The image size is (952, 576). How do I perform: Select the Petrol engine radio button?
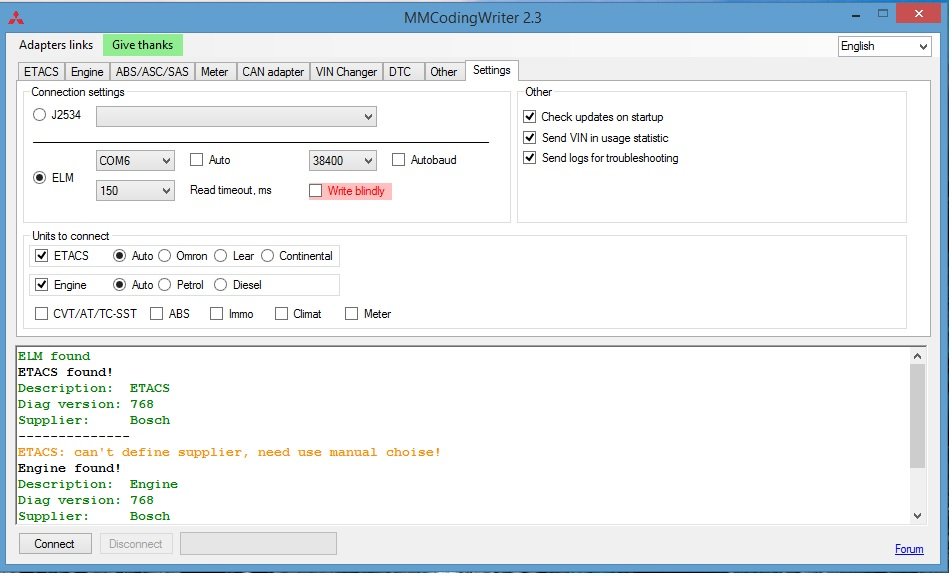tap(165, 285)
